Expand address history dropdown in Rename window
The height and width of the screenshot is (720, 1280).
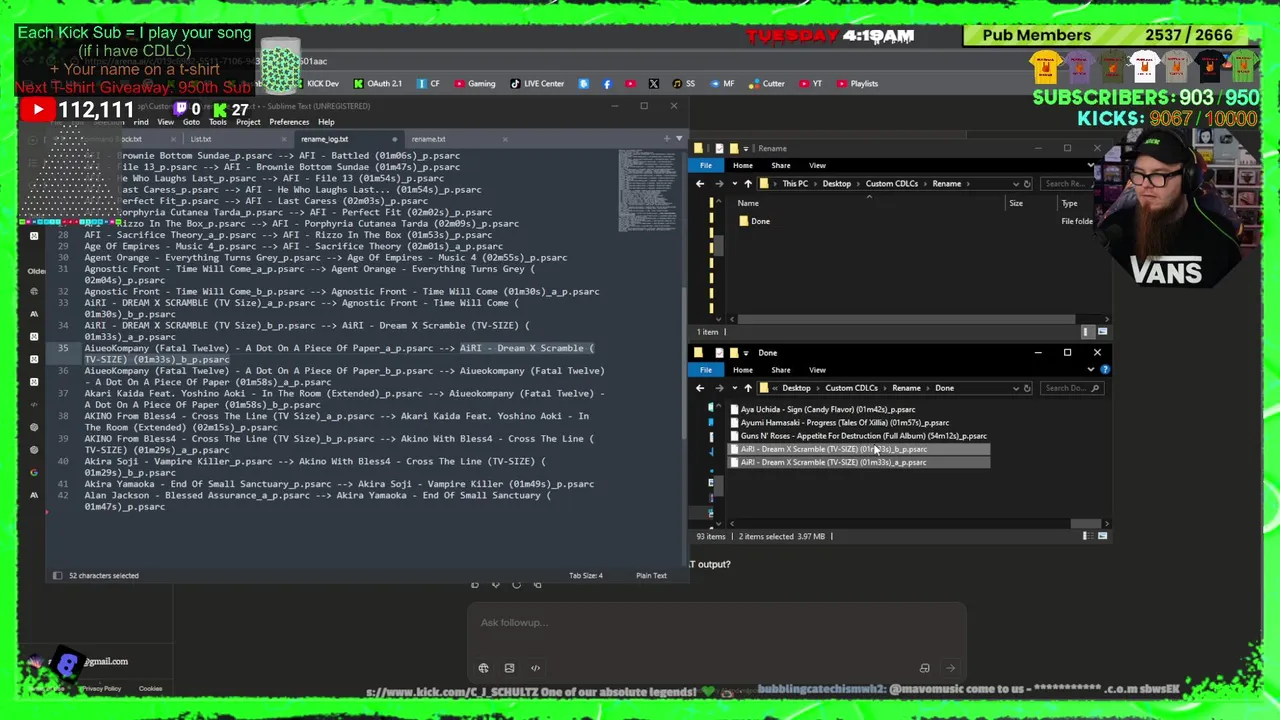pos(1015,184)
